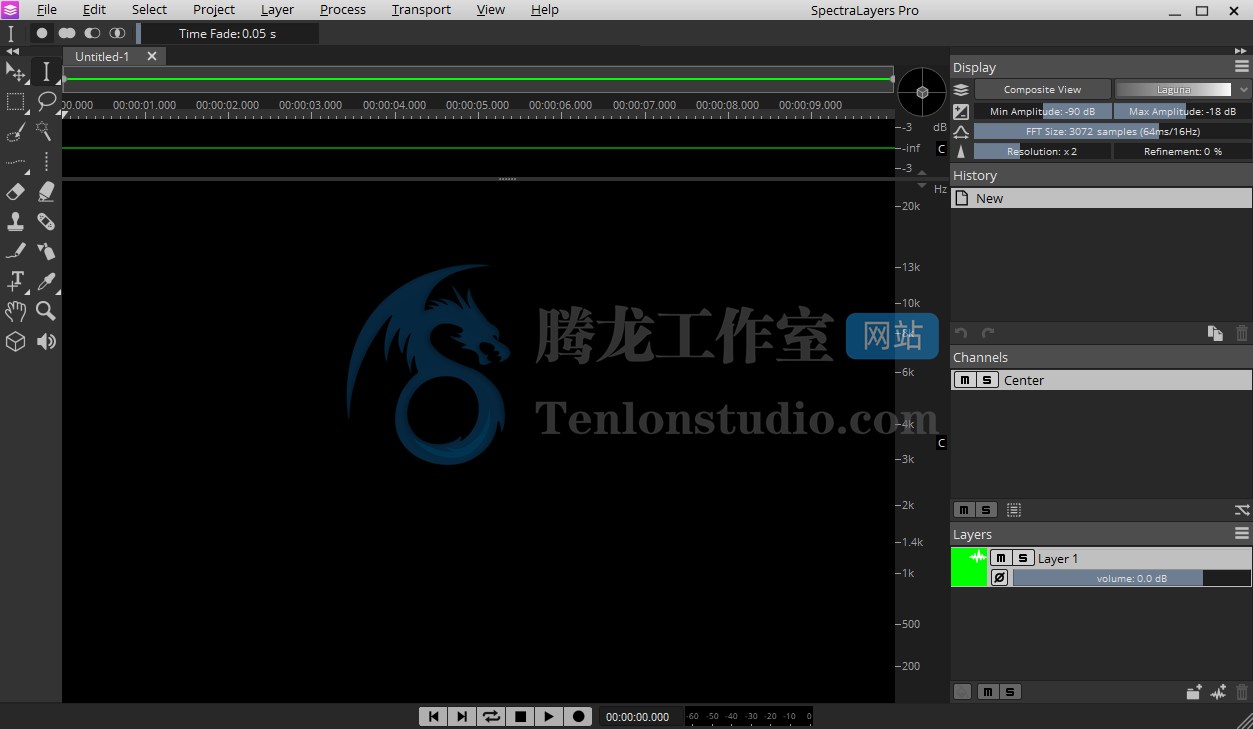
Task: Toggle phase inversion on Layer 1
Action: click(999, 578)
